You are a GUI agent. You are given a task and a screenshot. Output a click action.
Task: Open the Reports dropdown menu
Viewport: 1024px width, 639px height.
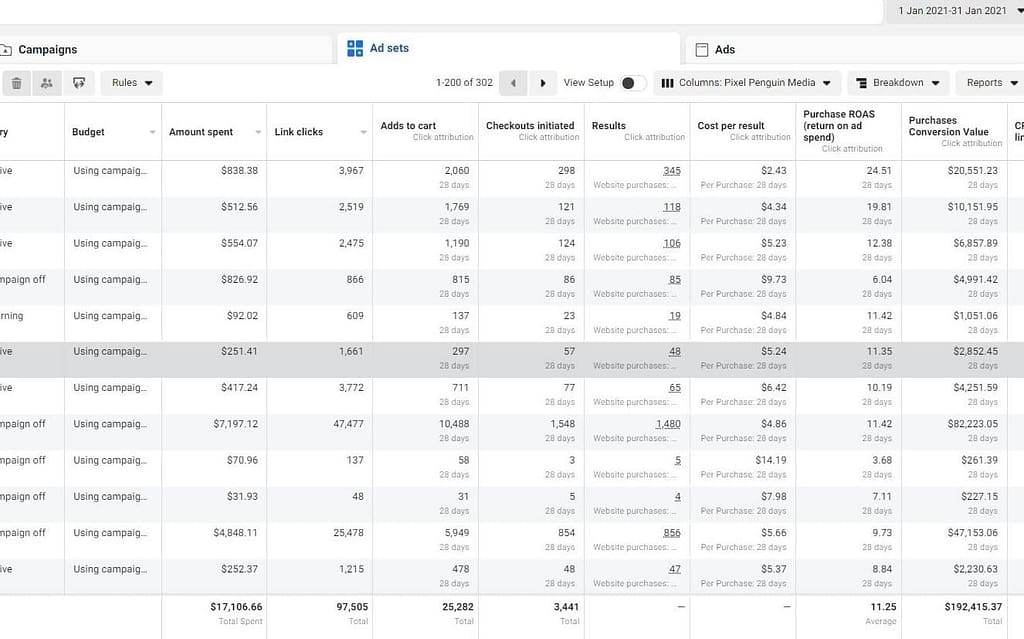coord(991,83)
